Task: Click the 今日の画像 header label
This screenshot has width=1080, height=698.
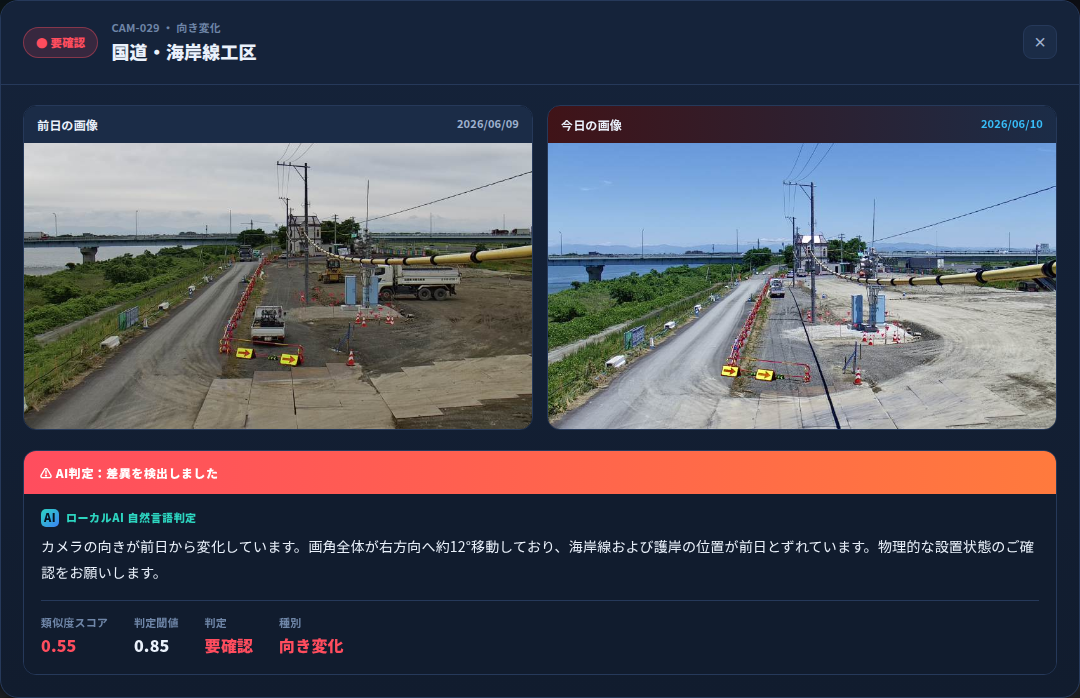Action: coord(591,125)
